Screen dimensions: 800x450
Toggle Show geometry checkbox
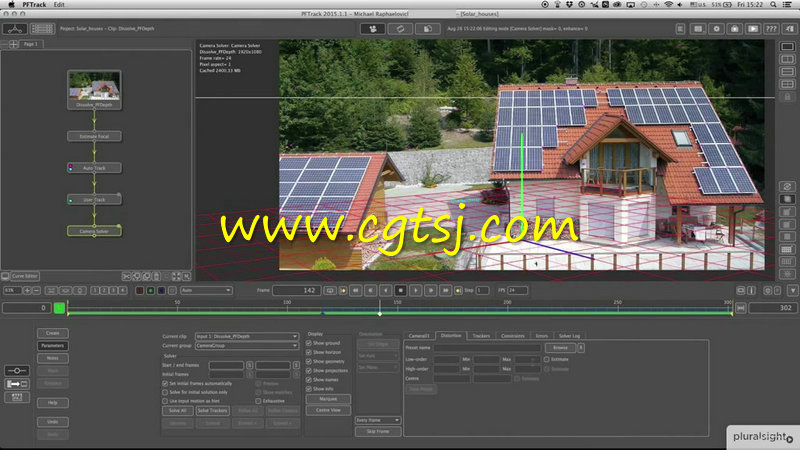point(309,362)
